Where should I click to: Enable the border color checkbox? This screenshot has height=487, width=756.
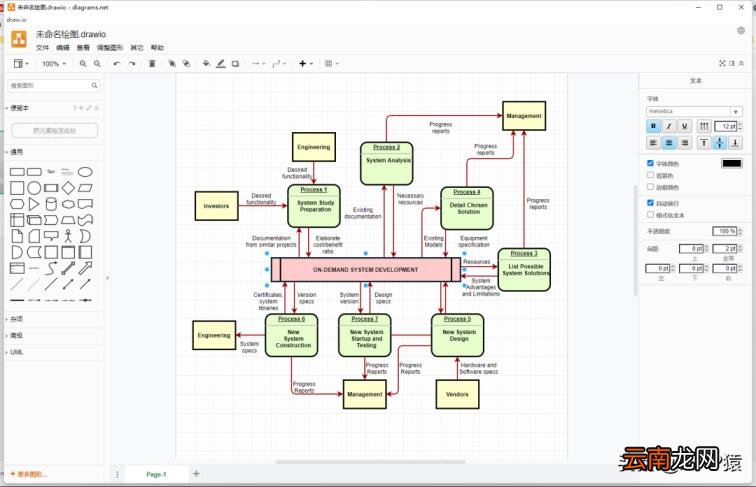[650, 187]
